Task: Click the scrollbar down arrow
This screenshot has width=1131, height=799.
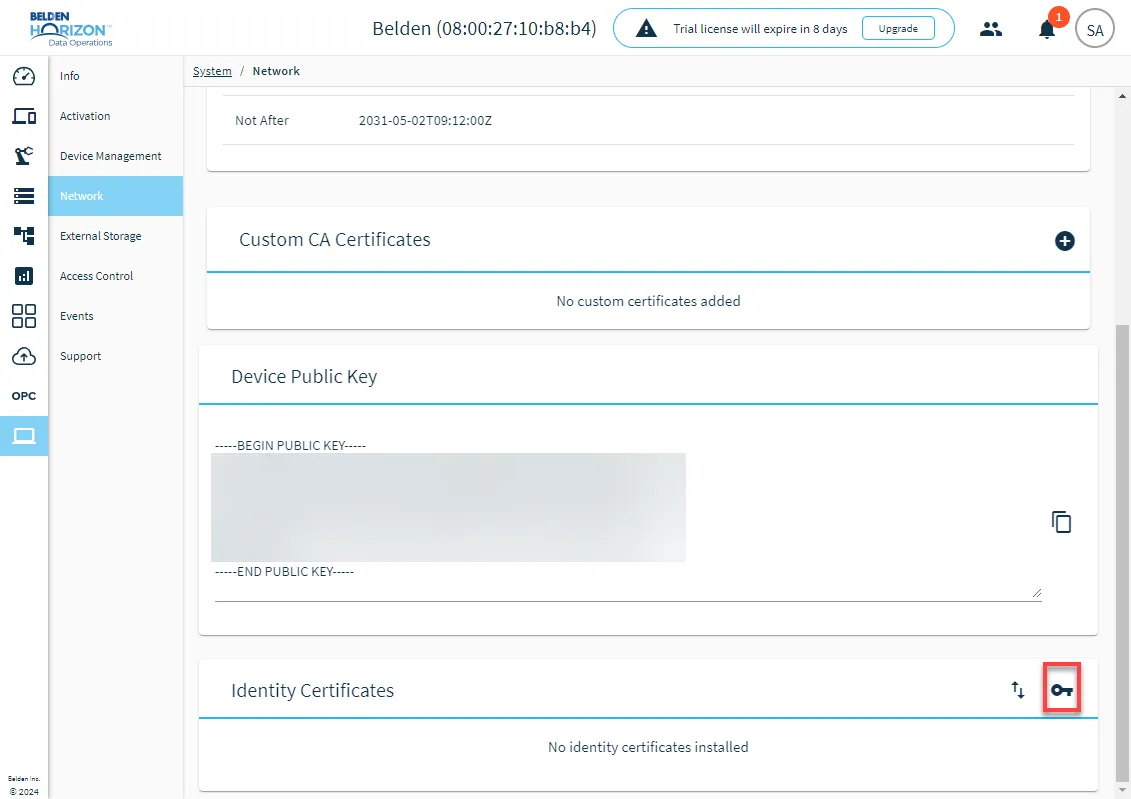Action: (1122, 790)
